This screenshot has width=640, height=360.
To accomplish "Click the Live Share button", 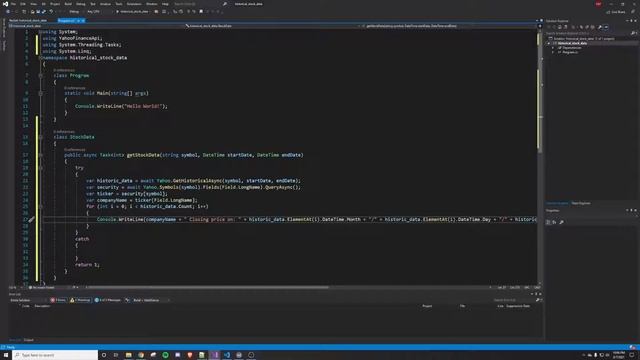I will pyautogui.click(x=616, y=12).
